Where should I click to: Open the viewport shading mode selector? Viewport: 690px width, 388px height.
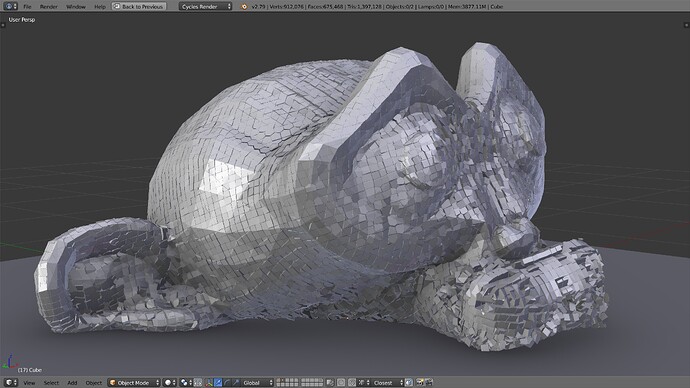pos(169,383)
